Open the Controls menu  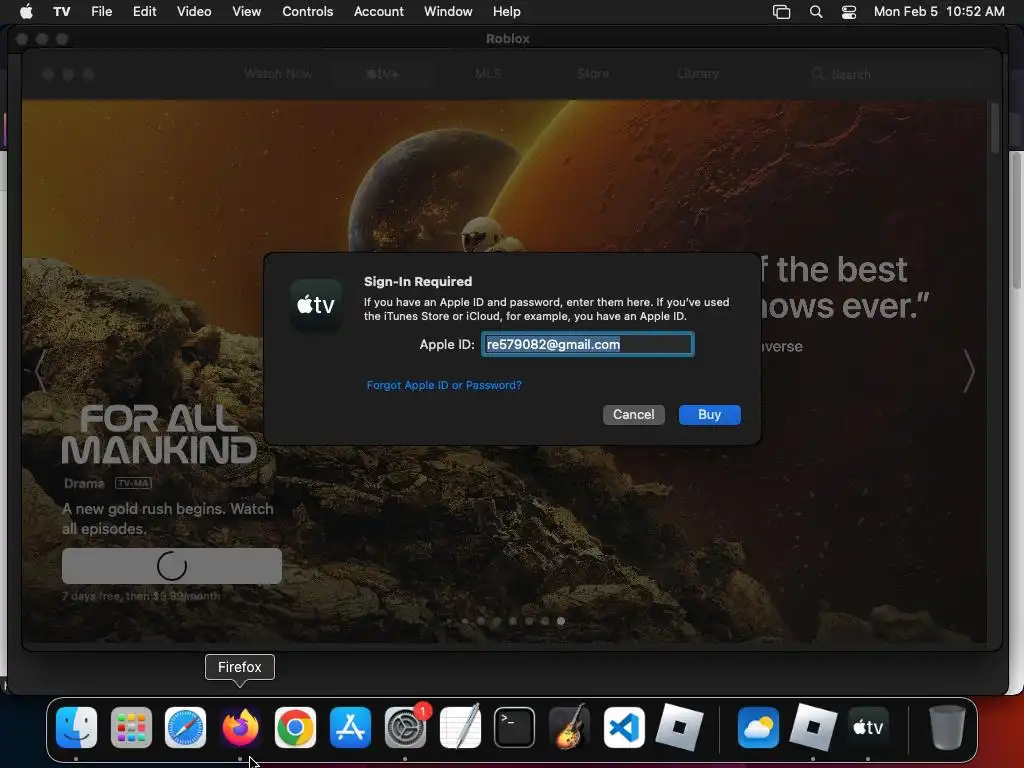(x=308, y=12)
